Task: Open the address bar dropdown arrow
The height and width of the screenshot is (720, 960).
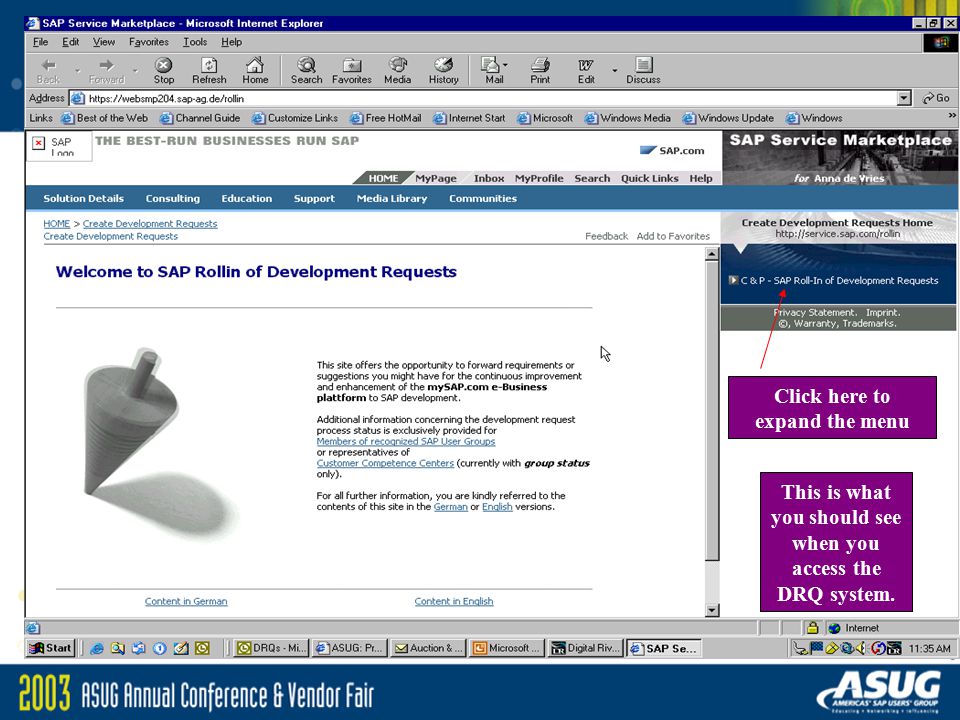Action: click(904, 98)
